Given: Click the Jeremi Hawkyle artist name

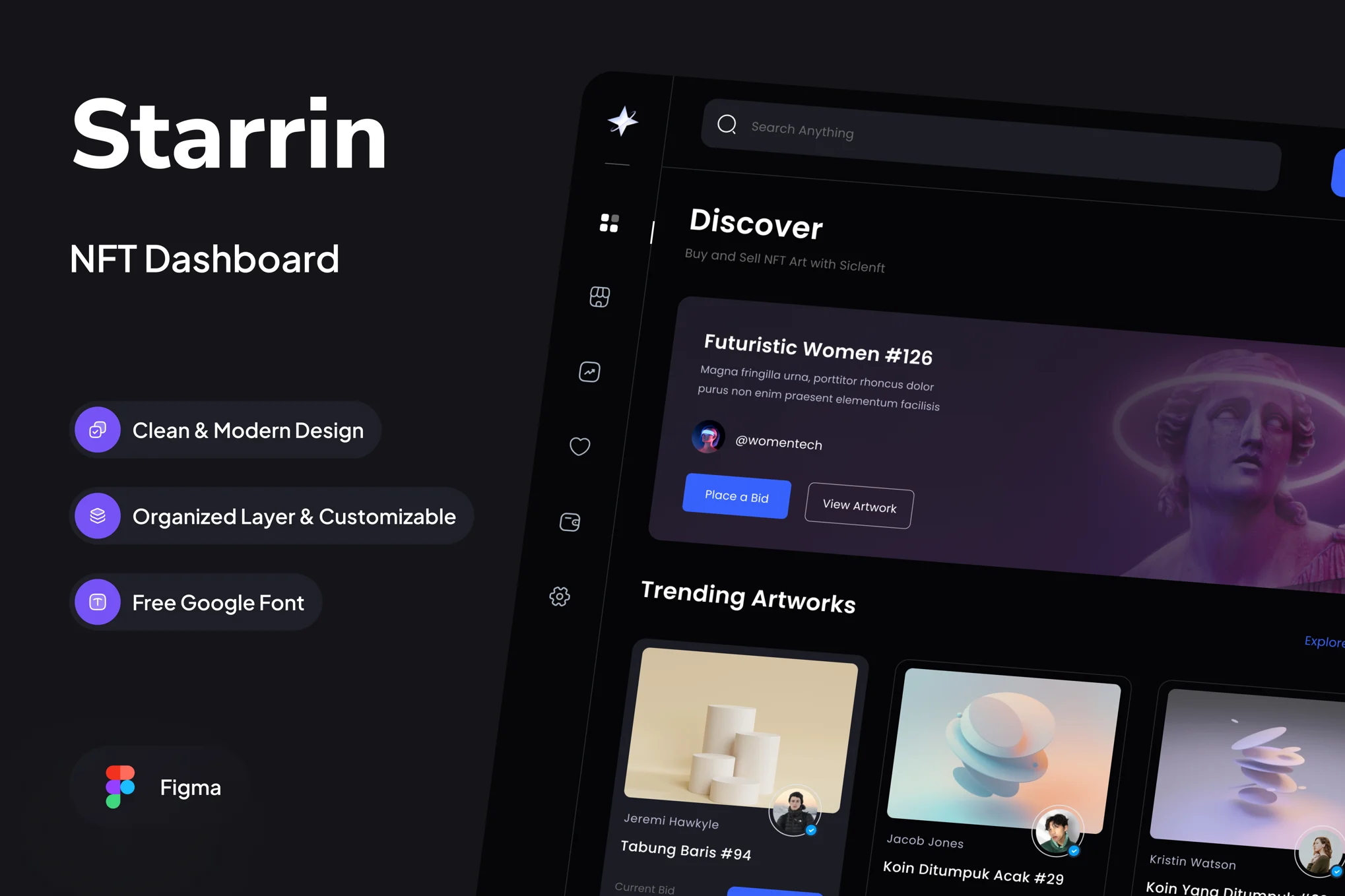Looking at the screenshot, I should [x=671, y=821].
